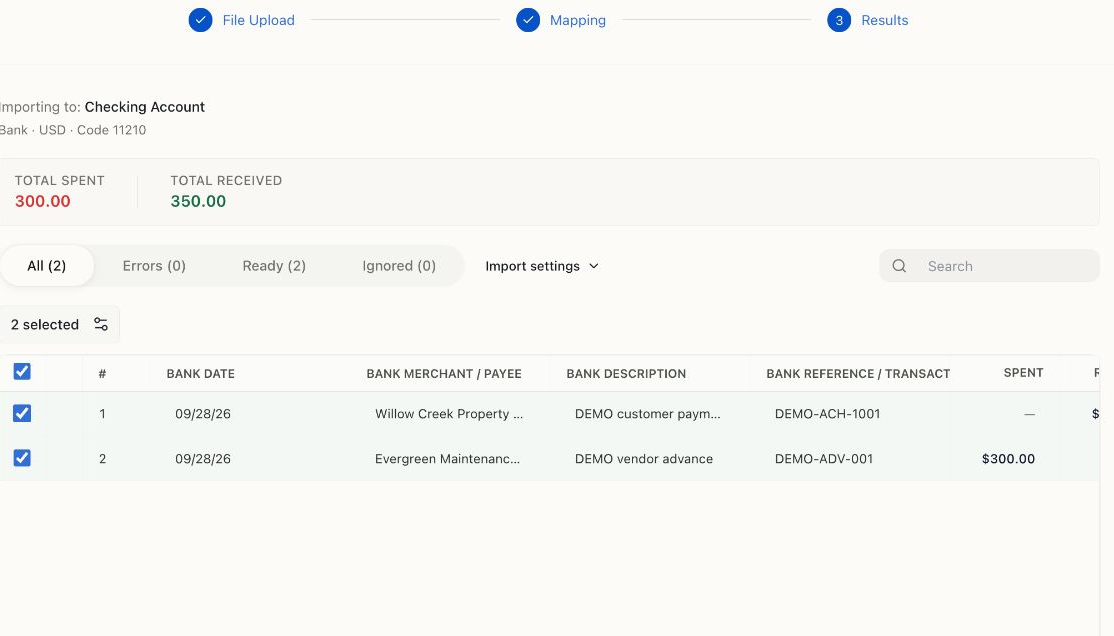Click the 2 selected button
The height and width of the screenshot is (636, 1114).
(x=60, y=324)
